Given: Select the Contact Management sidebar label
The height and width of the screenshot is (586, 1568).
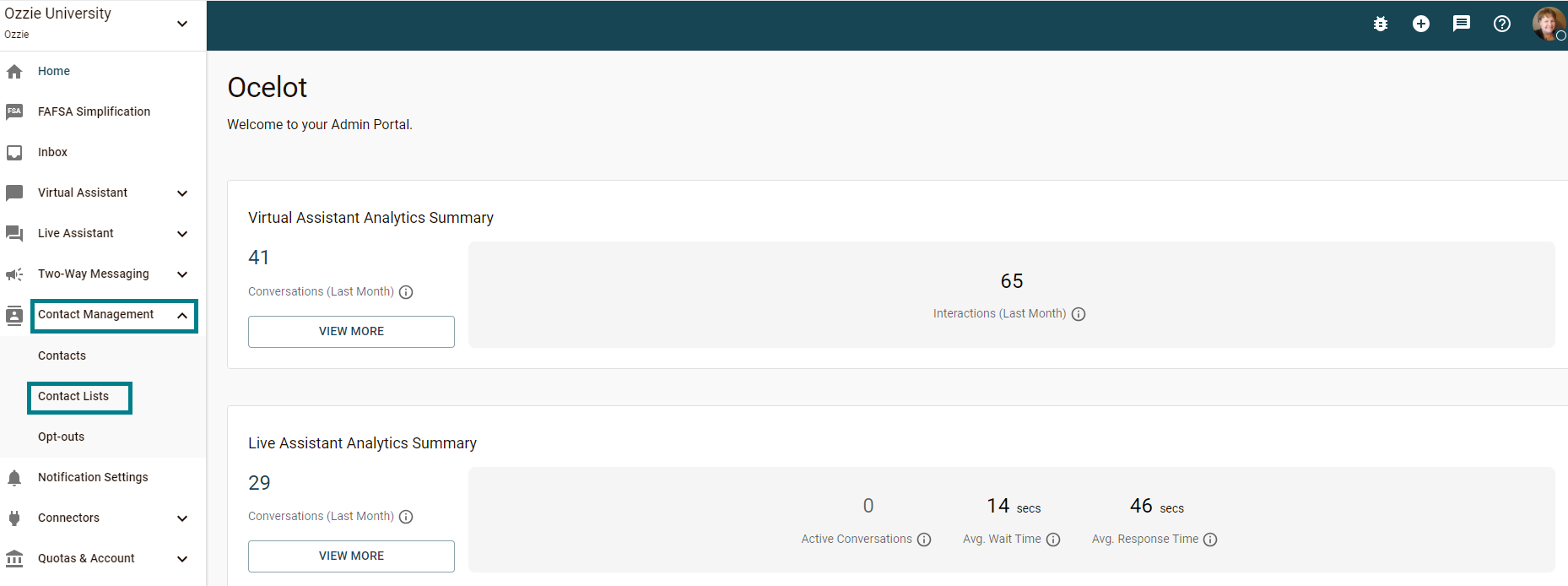Looking at the screenshot, I should click(x=95, y=314).
